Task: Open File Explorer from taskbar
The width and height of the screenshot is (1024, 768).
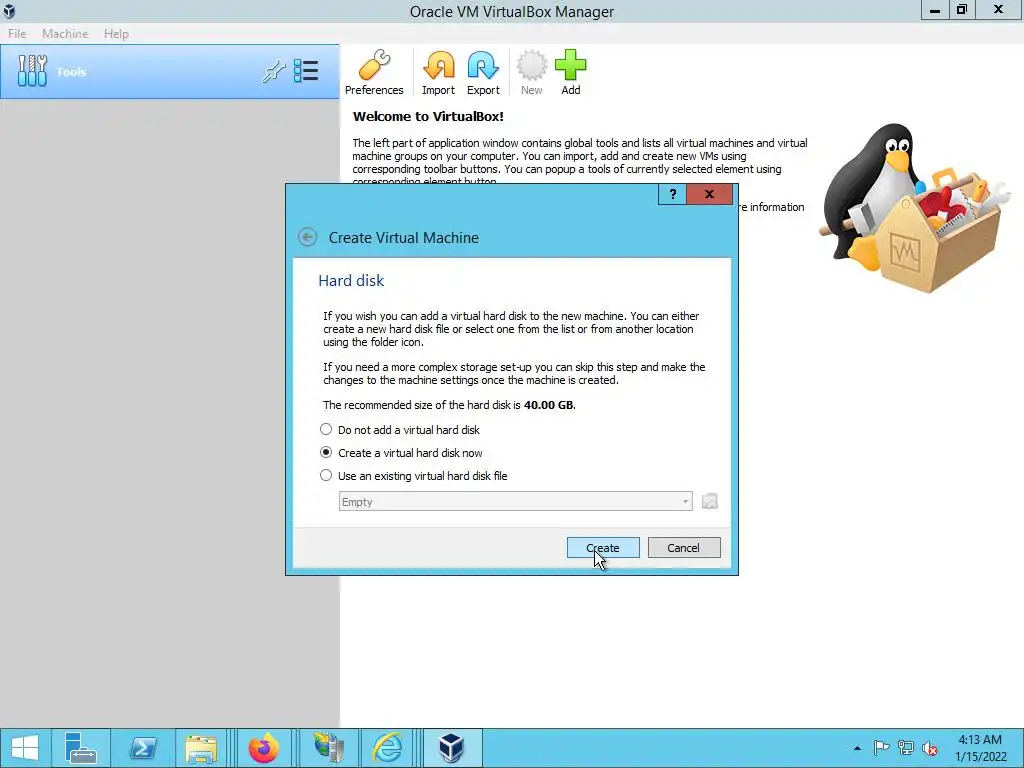Action: pyautogui.click(x=201, y=748)
